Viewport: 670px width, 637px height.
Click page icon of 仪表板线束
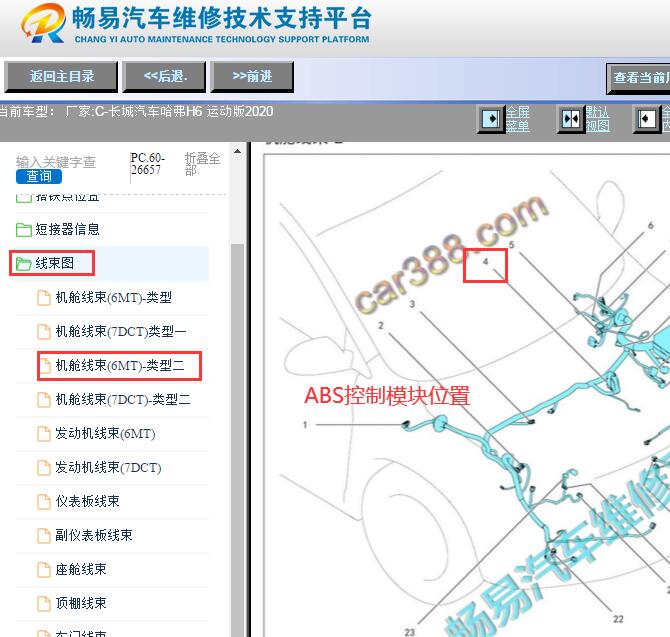44,502
